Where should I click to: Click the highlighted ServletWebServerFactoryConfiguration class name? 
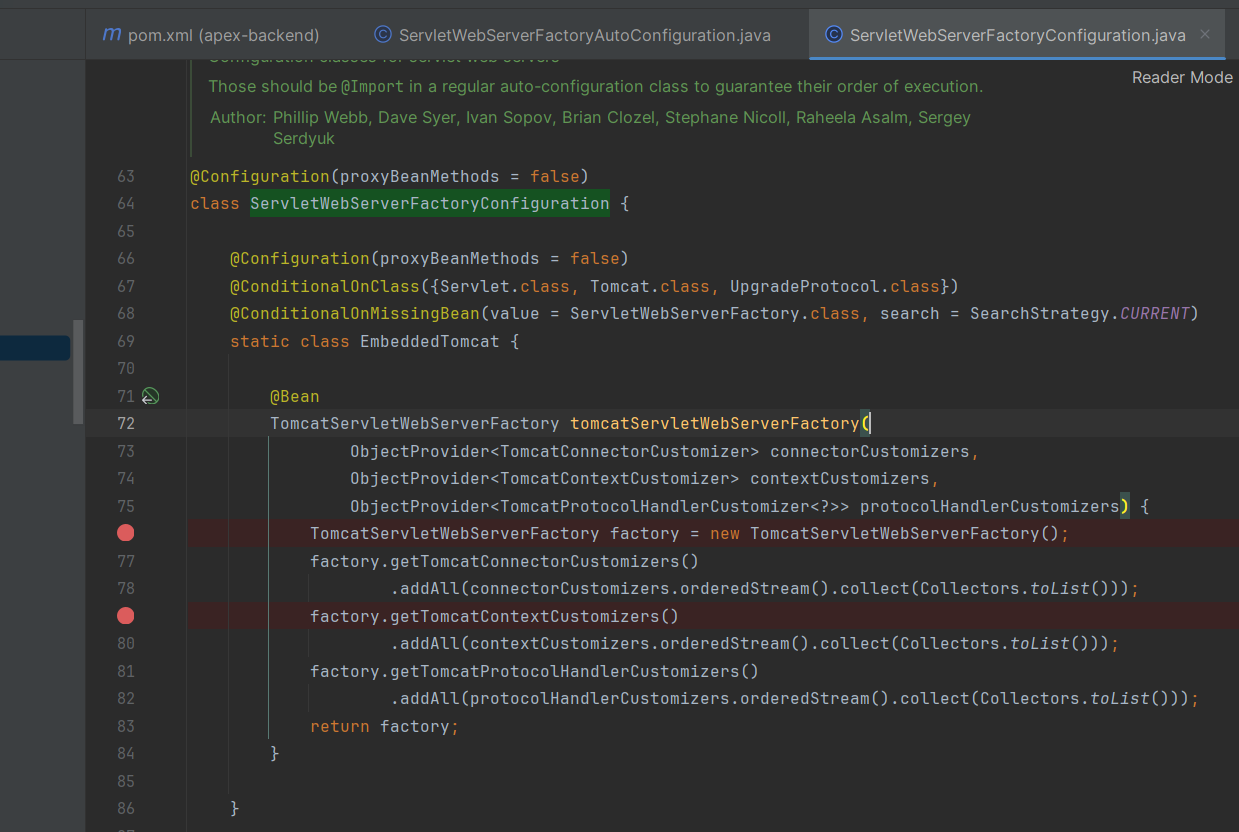(x=429, y=204)
